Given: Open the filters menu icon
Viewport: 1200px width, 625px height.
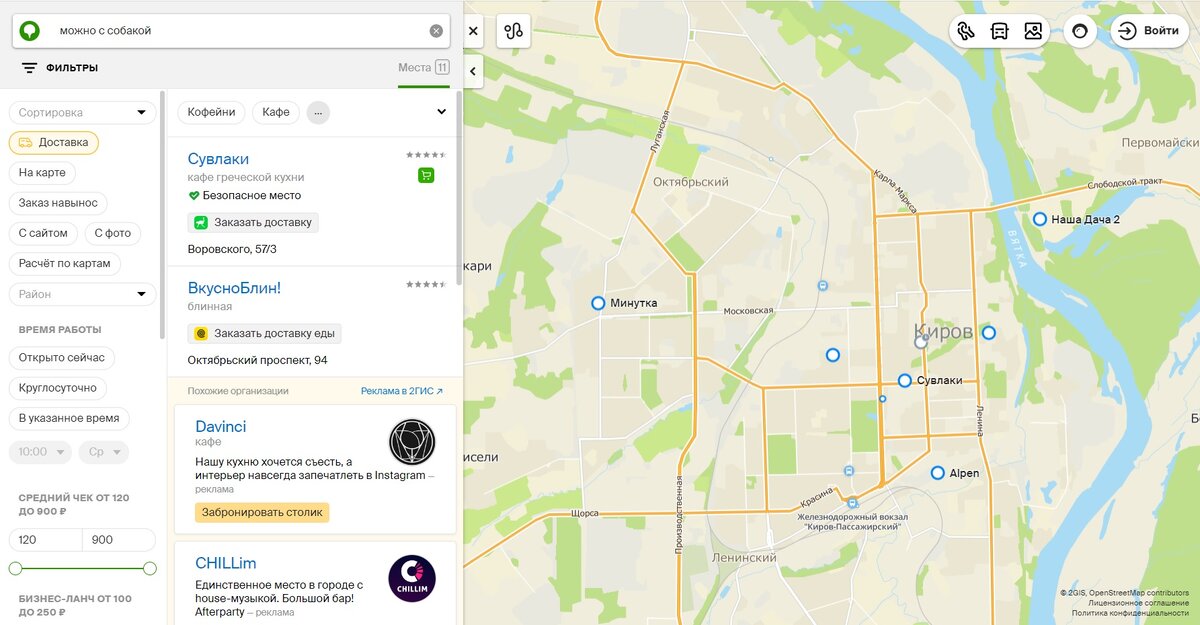Looking at the screenshot, I should [x=29, y=68].
